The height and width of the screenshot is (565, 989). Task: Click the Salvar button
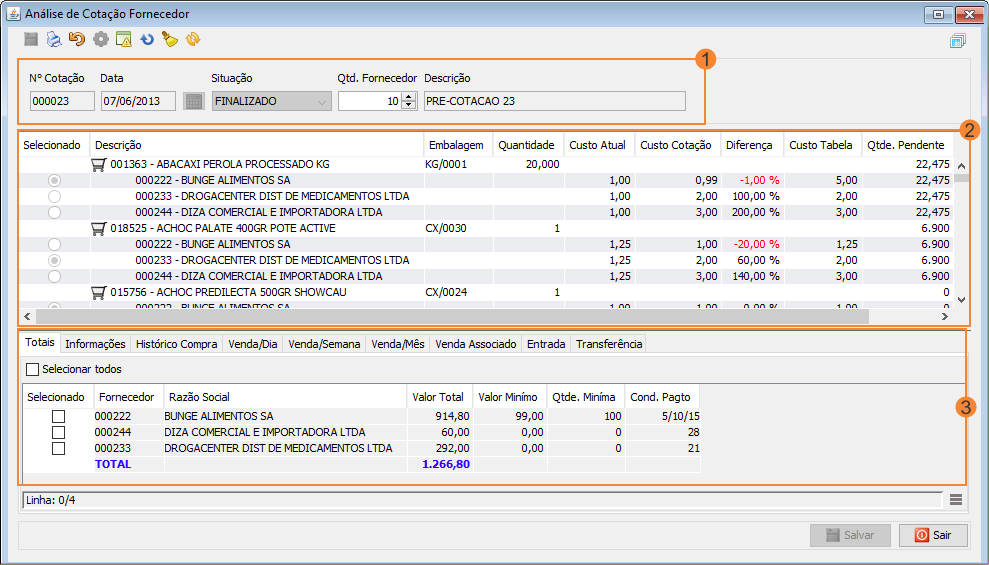[x=850, y=535]
